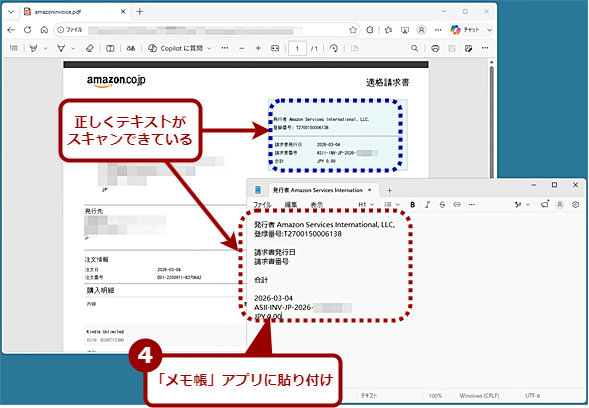Add this page to favorites star
The height and width of the screenshot is (408, 589).
click(353, 30)
